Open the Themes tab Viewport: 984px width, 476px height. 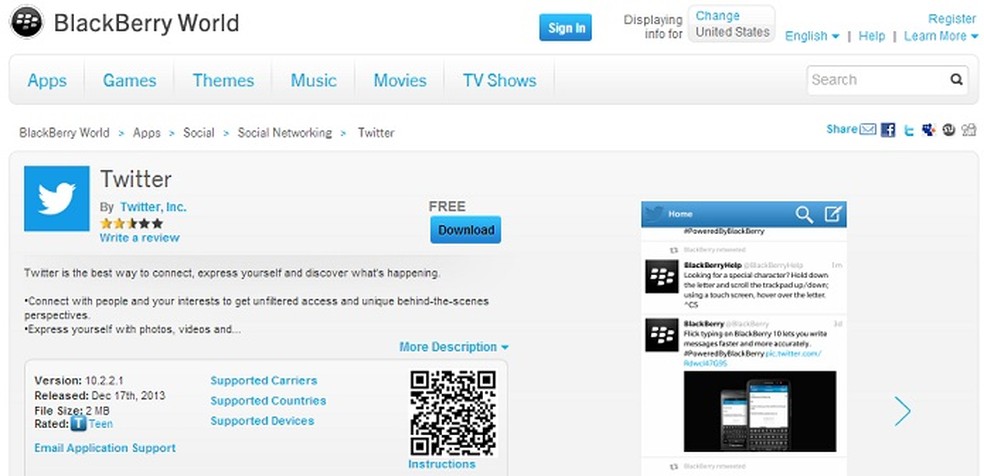tap(223, 80)
